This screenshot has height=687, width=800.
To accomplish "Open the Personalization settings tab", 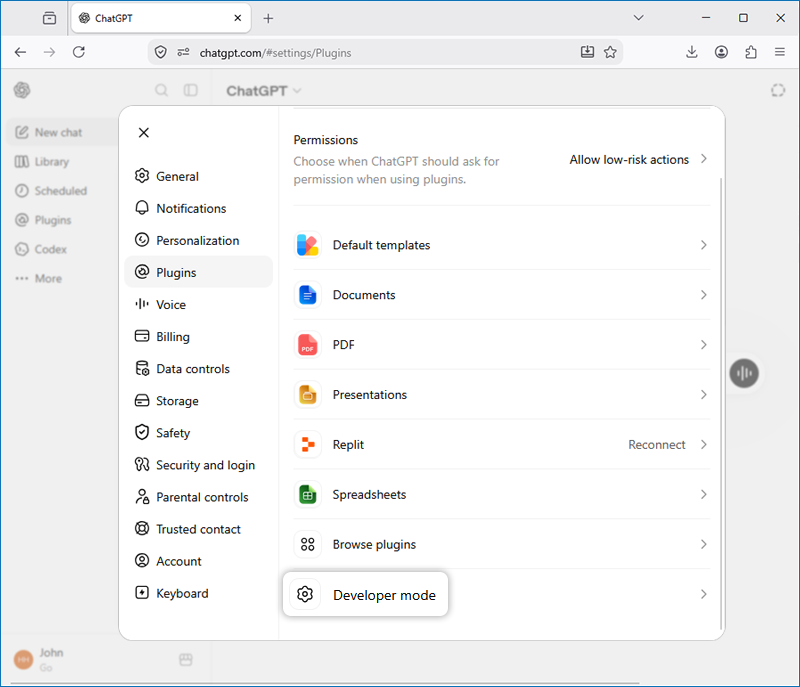I will point(198,240).
